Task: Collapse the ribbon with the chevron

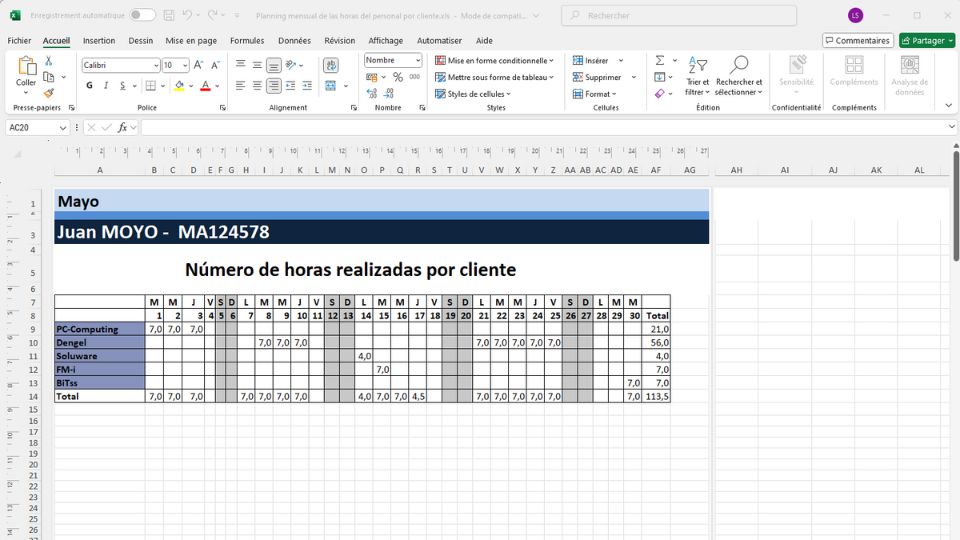Action: coord(948,106)
